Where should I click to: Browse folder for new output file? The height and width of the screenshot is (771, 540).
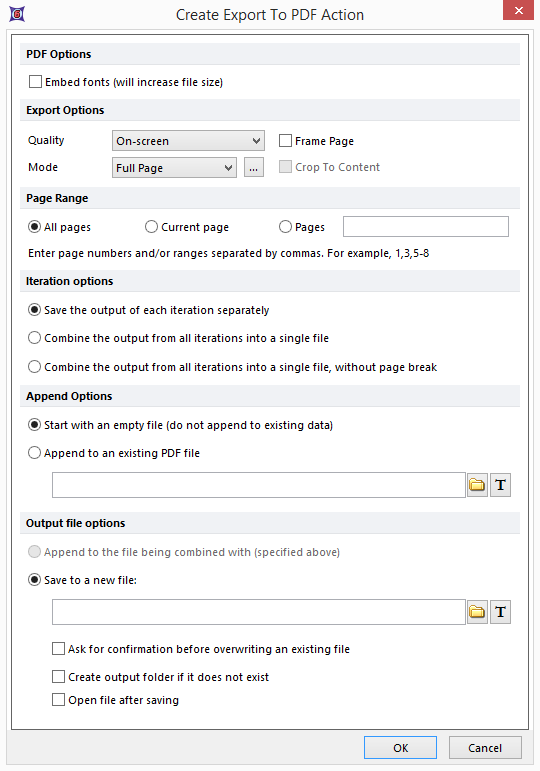point(477,612)
